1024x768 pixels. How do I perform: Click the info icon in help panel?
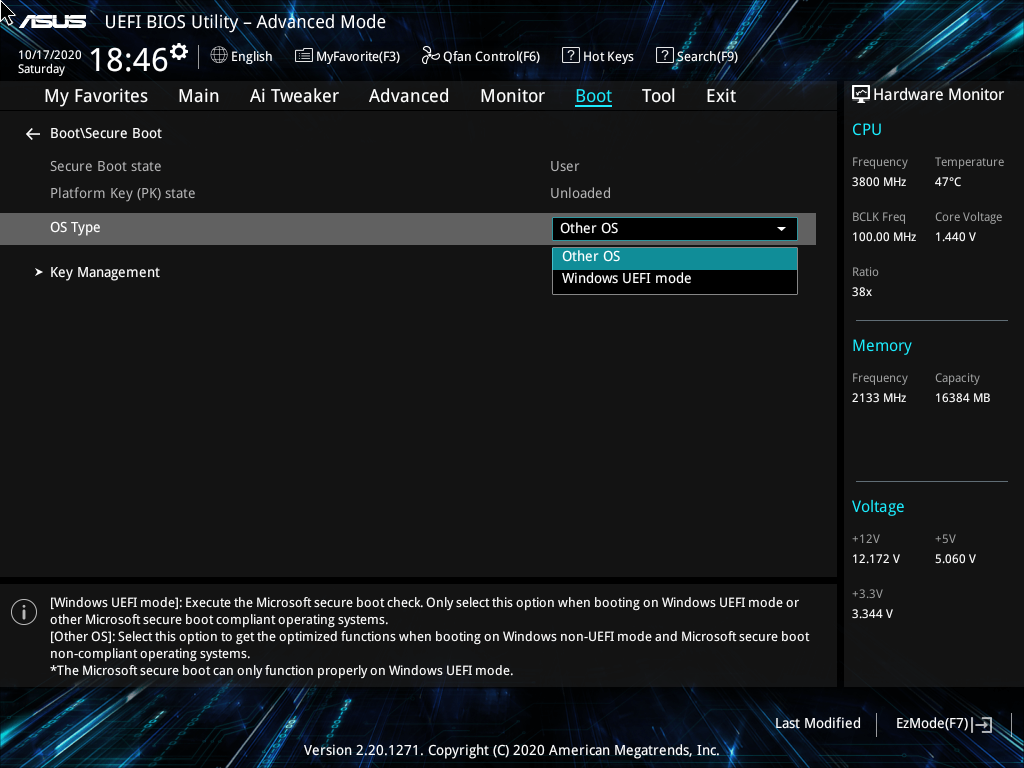[x=24, y=612]
